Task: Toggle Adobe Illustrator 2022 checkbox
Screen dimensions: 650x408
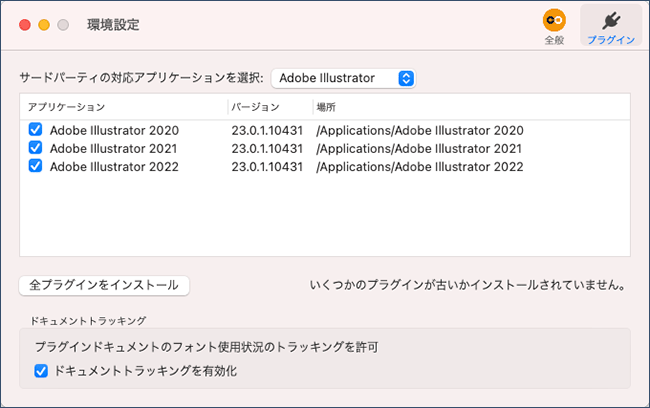Action: click(x=35, y=166)
